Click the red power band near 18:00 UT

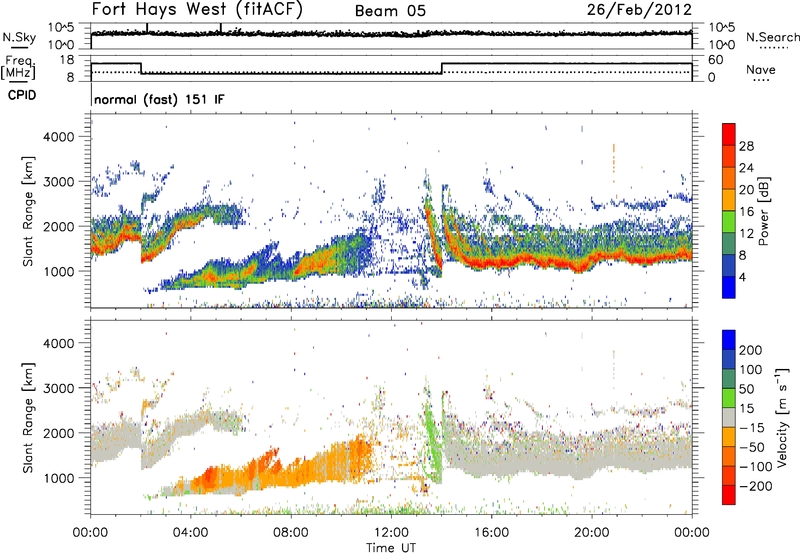[542, 263]
